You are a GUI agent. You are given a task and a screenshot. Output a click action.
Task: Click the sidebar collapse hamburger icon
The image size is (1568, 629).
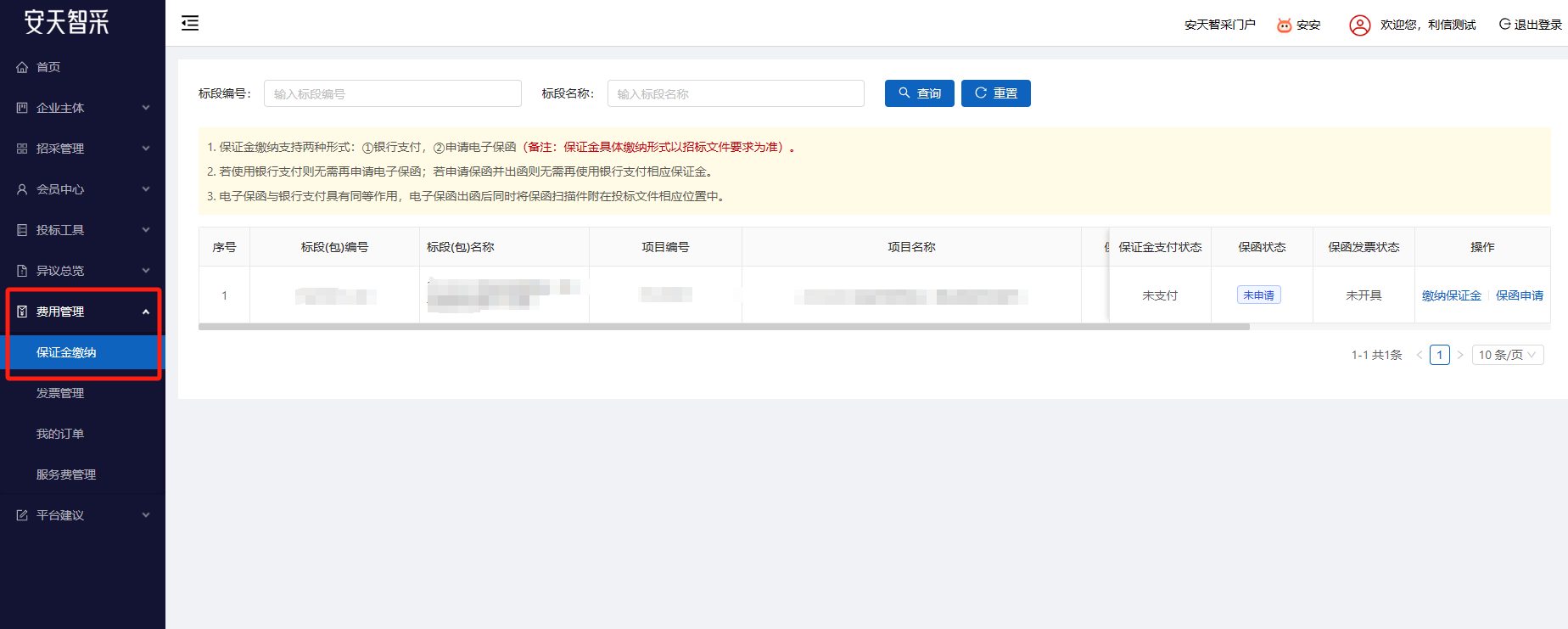pyautogui.click(x=190, y=23)
